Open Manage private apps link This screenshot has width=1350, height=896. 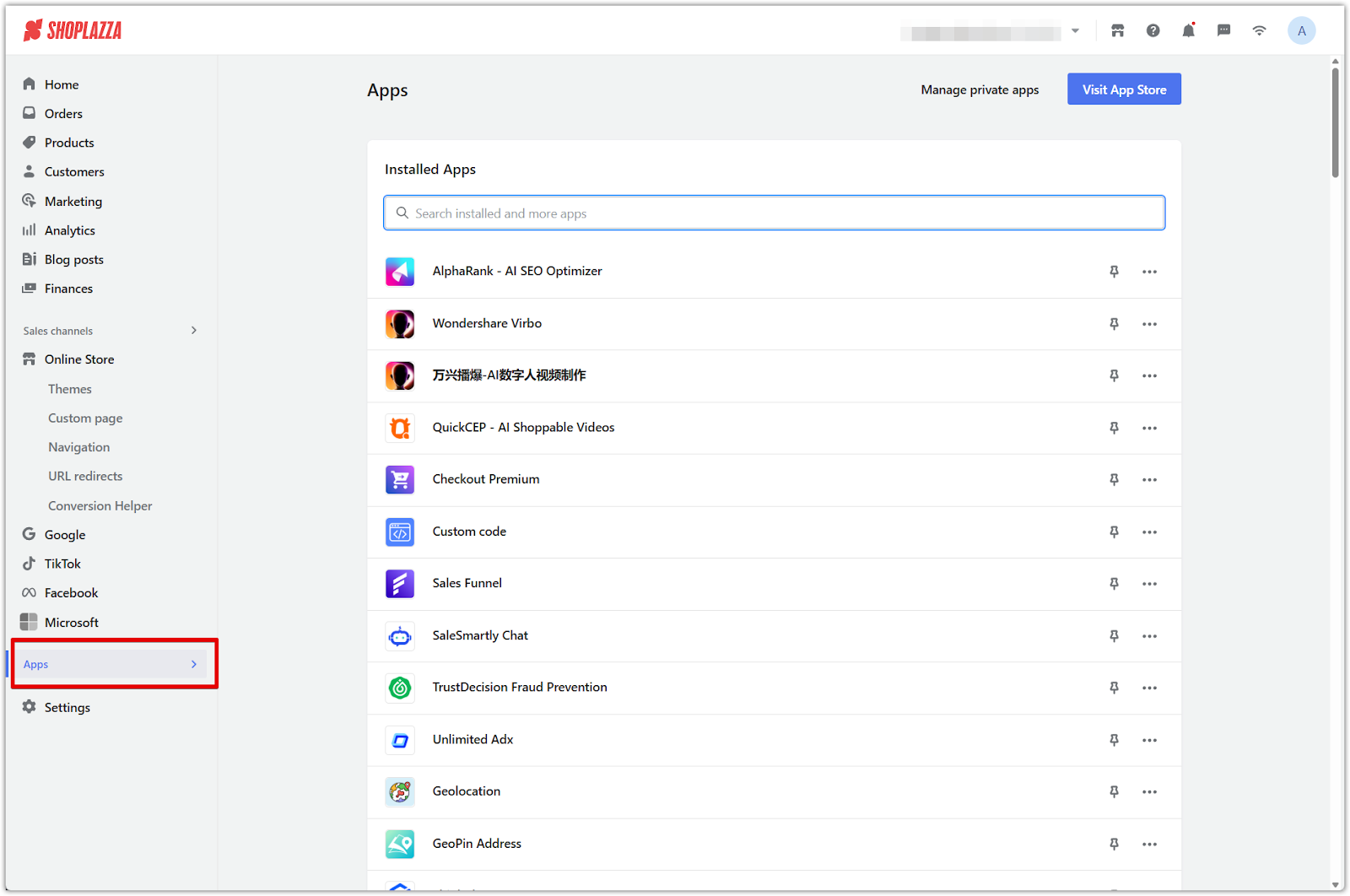[x=980, y=89]
